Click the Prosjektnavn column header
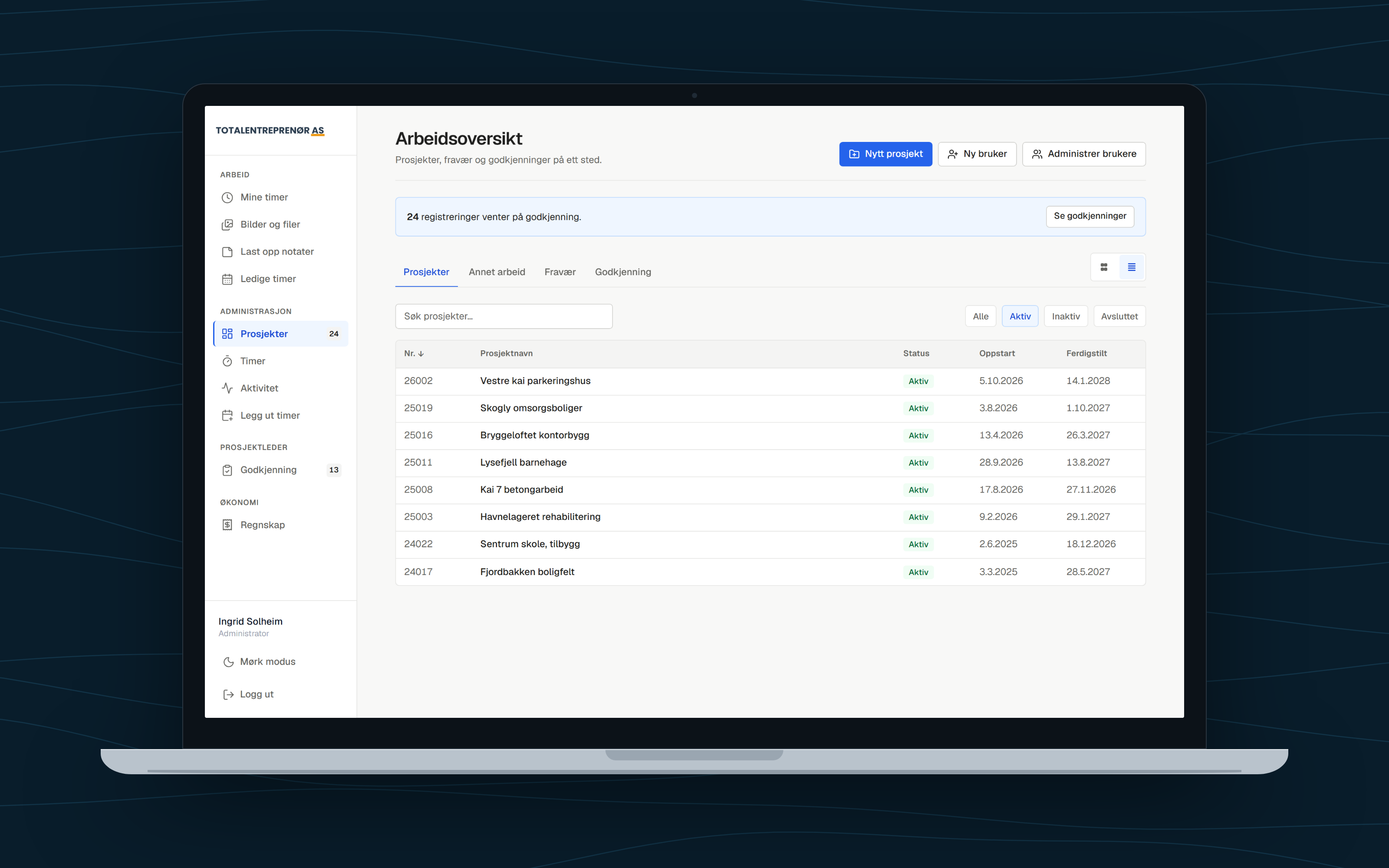The width and height of the screenshot is (1389, 868). 506,354
